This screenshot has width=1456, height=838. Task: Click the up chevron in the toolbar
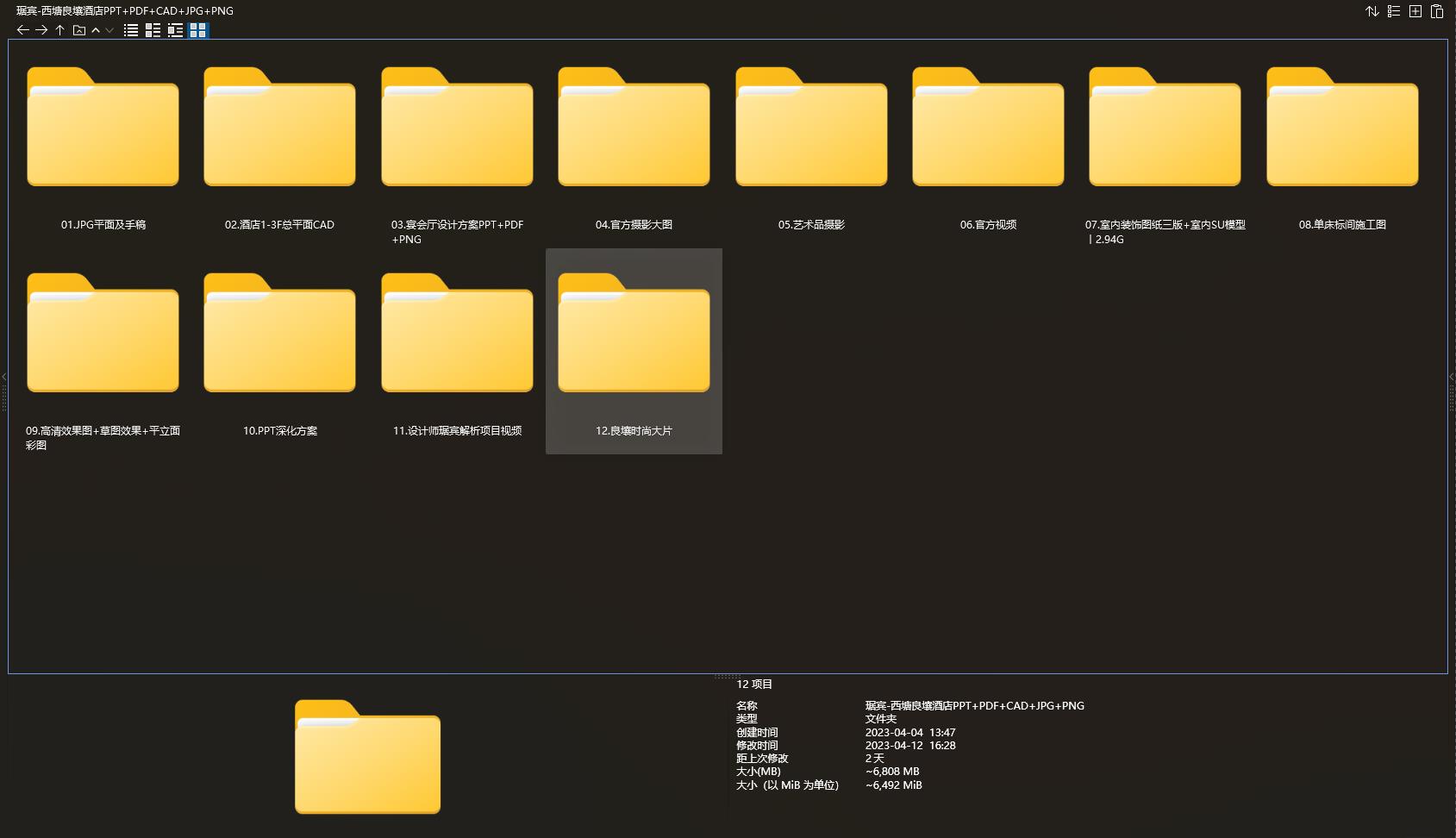(96, 30)
